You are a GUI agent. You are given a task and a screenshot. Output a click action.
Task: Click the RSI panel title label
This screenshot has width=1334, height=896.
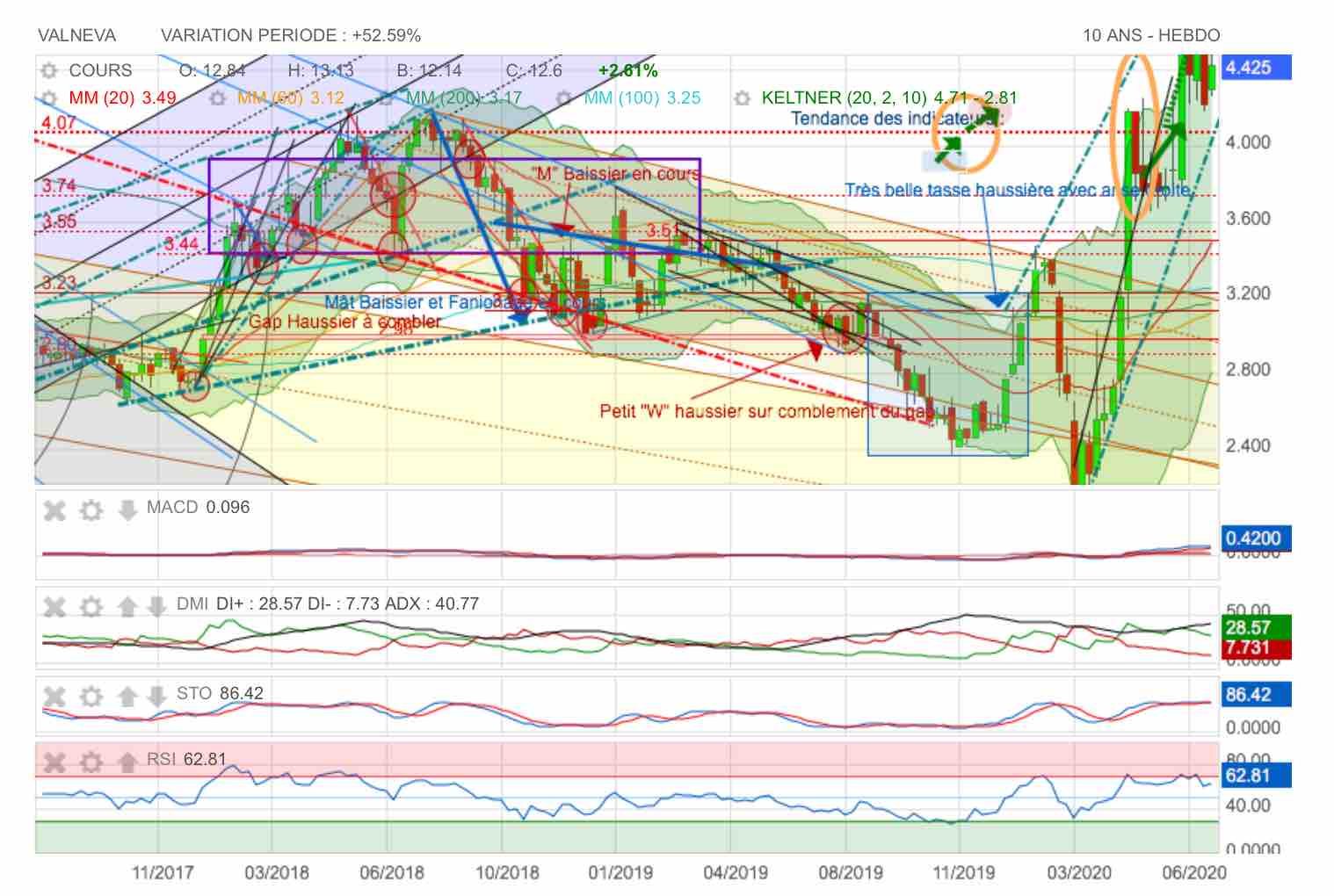tap(186, 758)
